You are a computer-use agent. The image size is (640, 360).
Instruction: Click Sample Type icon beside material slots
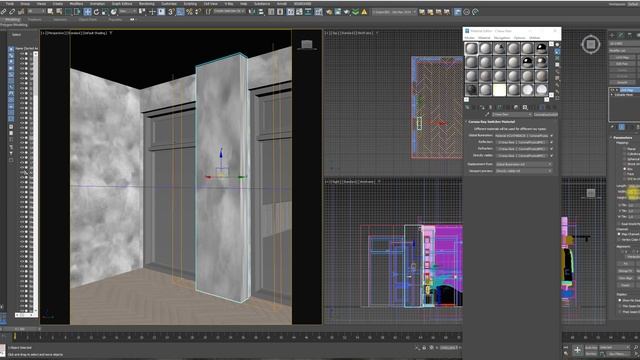(558, 44)
